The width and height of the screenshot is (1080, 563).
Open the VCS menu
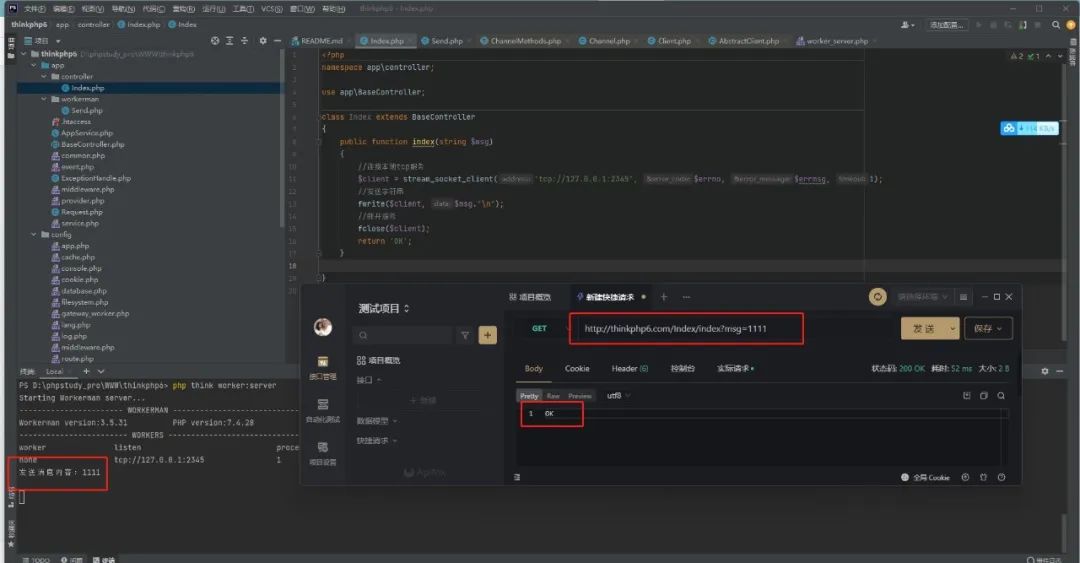271,9
